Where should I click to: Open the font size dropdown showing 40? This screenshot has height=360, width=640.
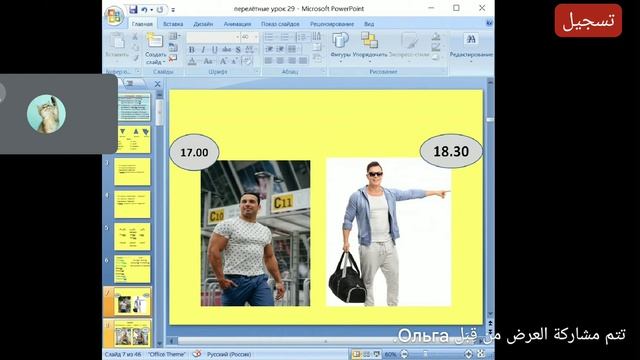[256, 37]
